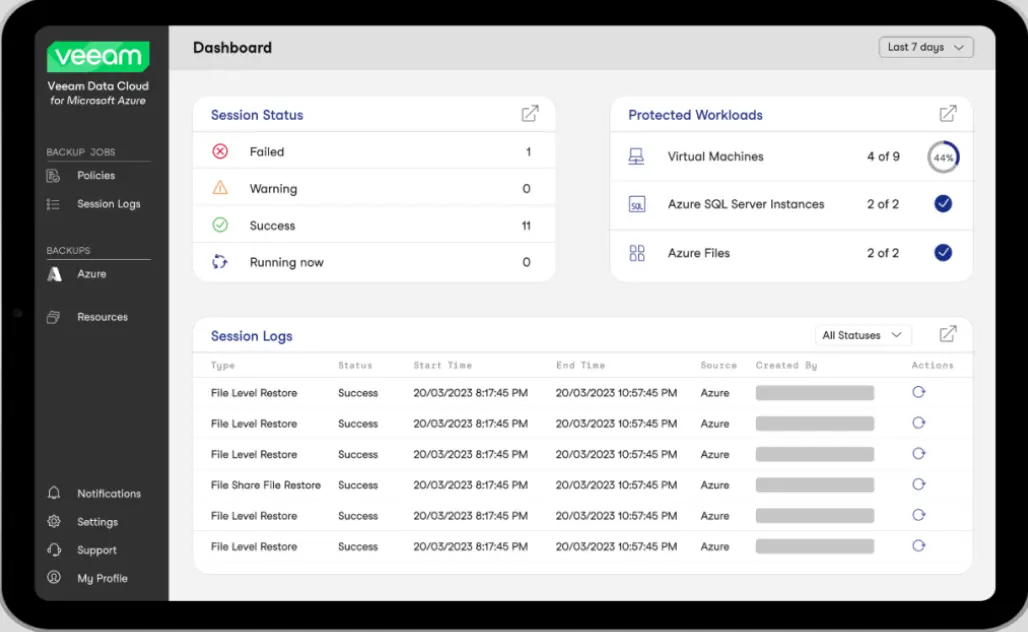Click the Created By column header
Screen dimensions: 1028x632
point(786,365)
